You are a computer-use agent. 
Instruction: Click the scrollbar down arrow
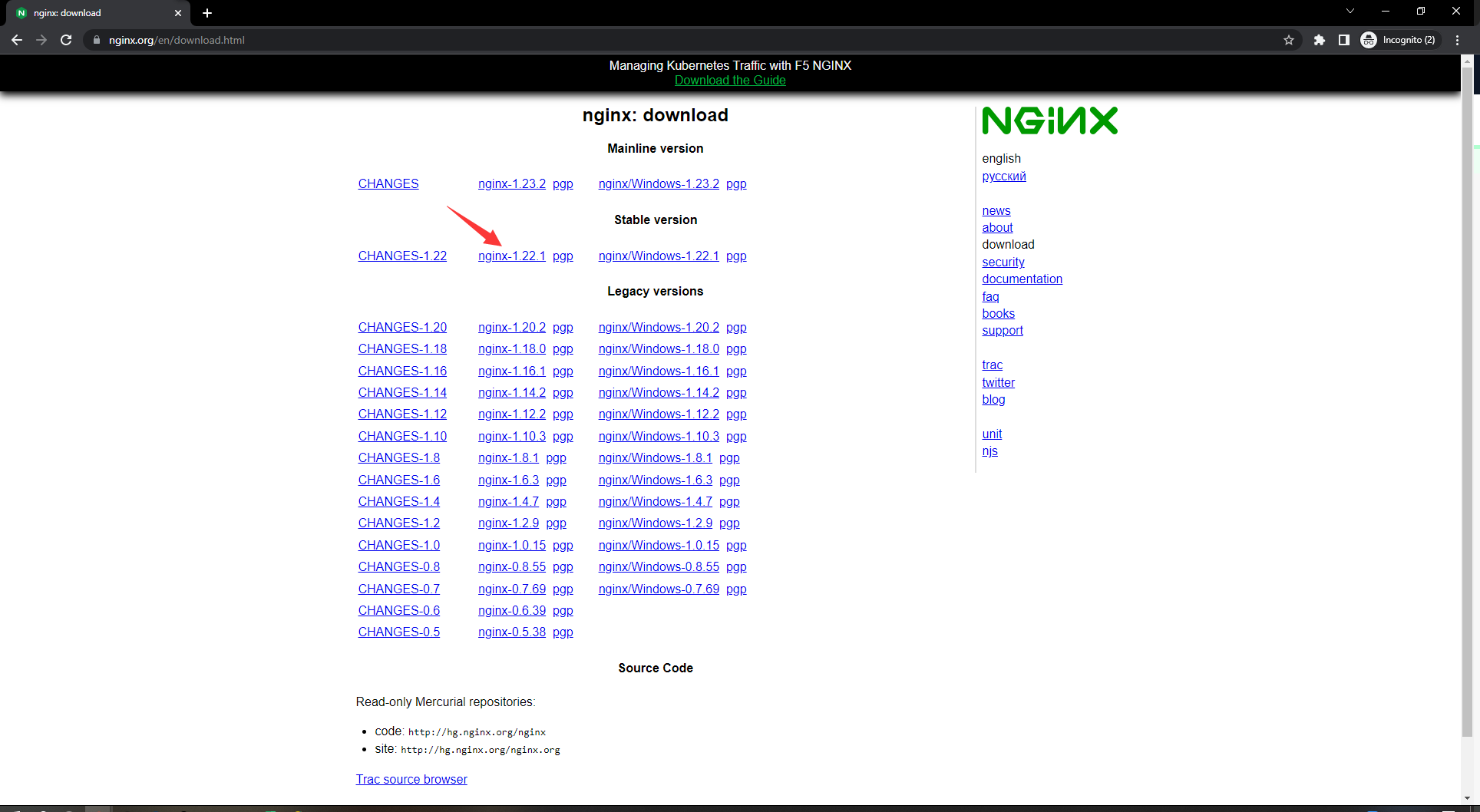click(x=1467, y=799)
